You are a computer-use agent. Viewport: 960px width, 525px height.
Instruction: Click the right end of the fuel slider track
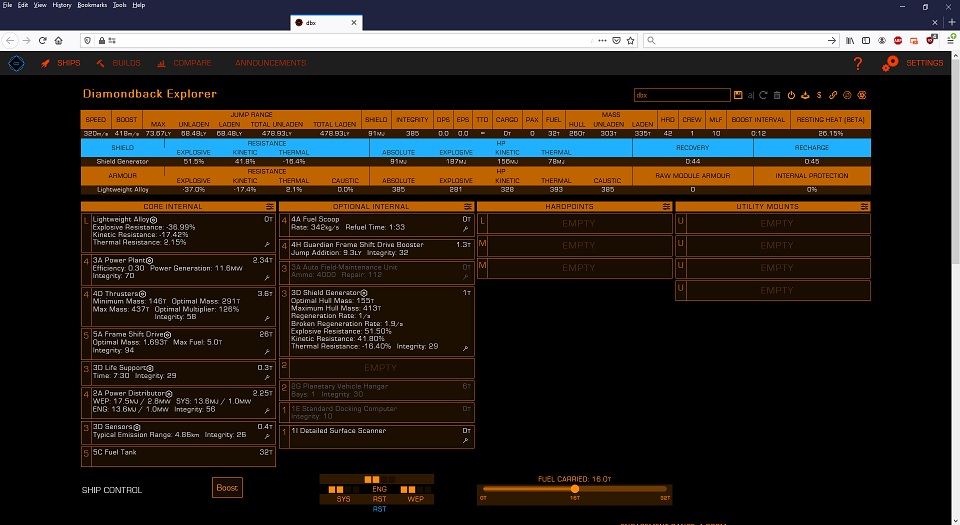click(666, 489)
